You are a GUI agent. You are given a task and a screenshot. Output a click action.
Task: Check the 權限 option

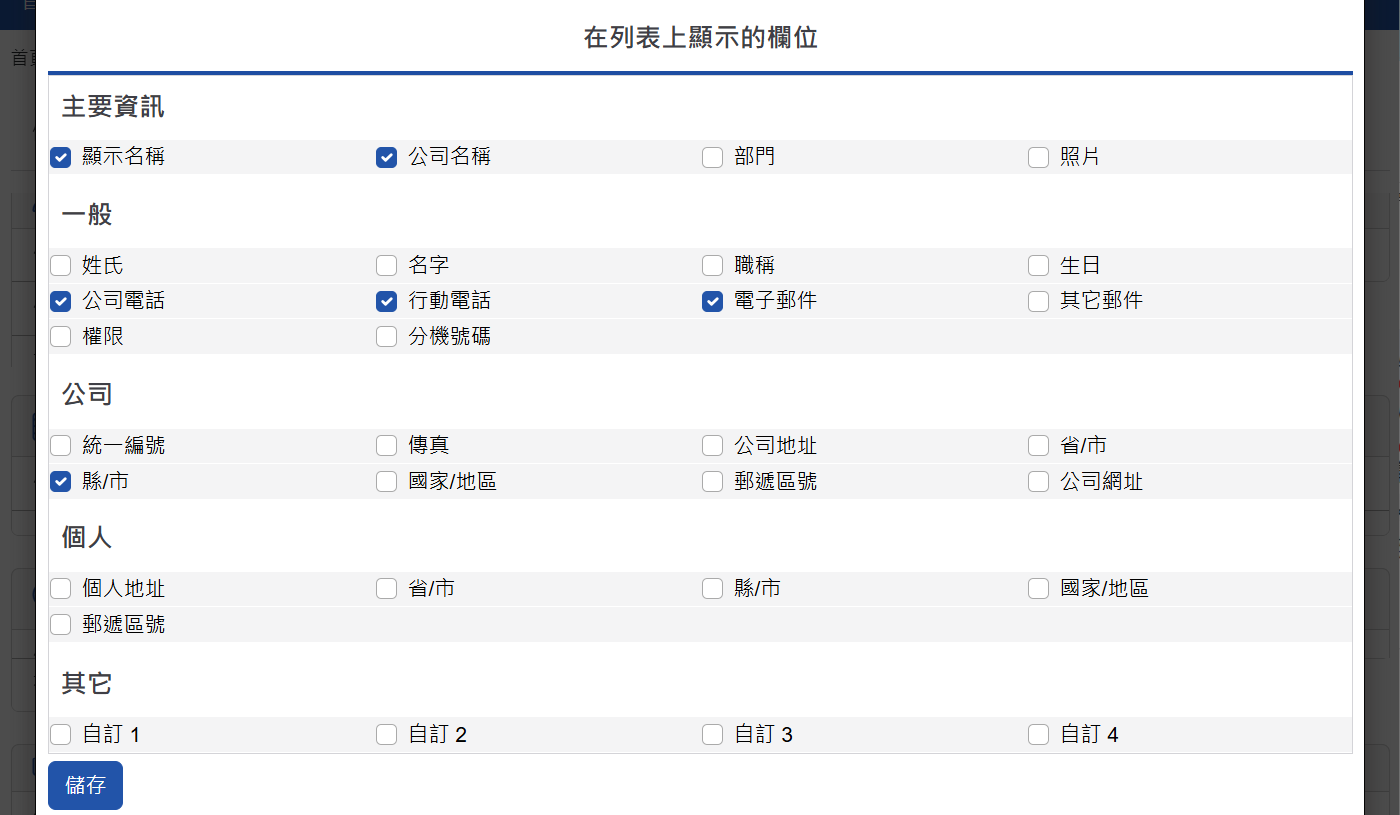coord(61,337)
